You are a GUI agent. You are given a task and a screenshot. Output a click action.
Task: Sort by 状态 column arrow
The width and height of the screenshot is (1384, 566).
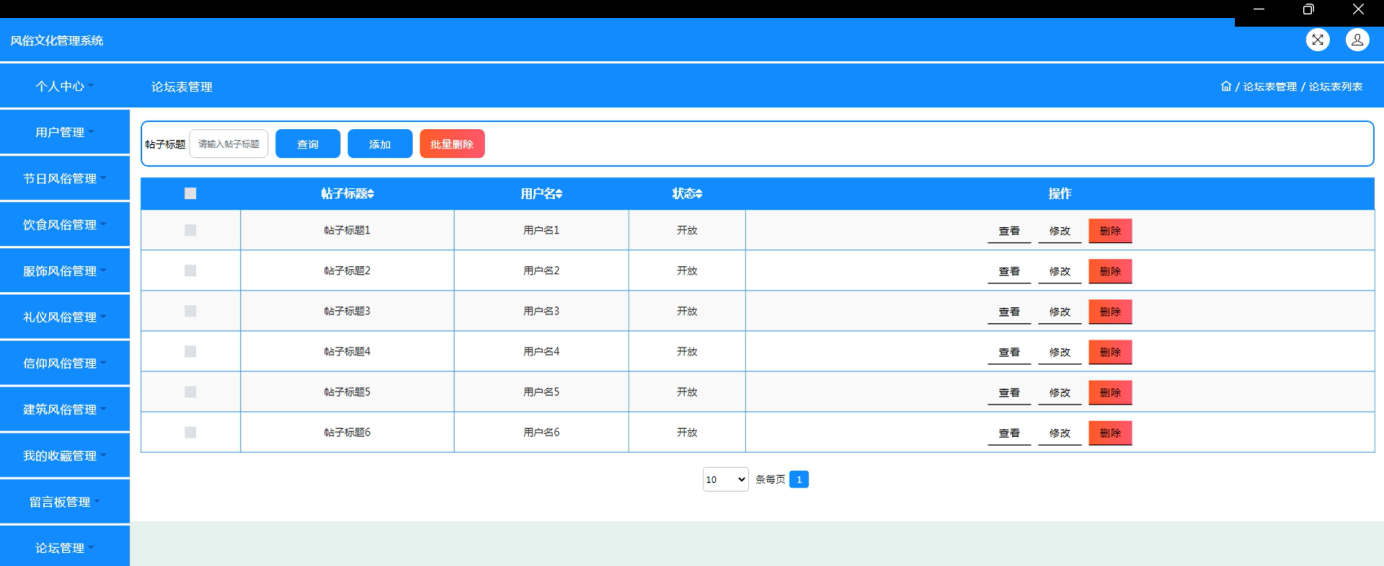pos(699,194)
